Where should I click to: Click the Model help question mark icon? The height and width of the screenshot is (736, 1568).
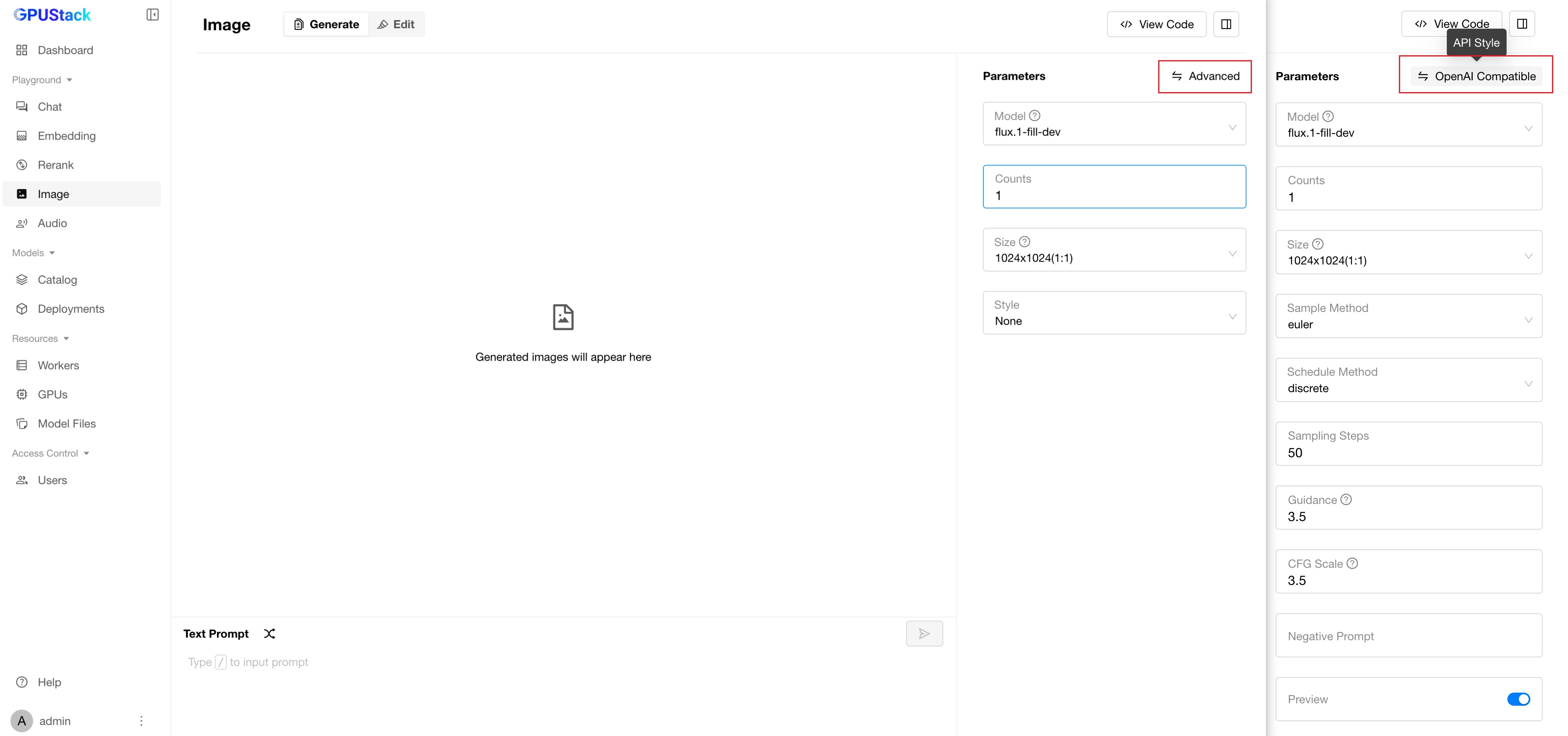coord(1035,116)
